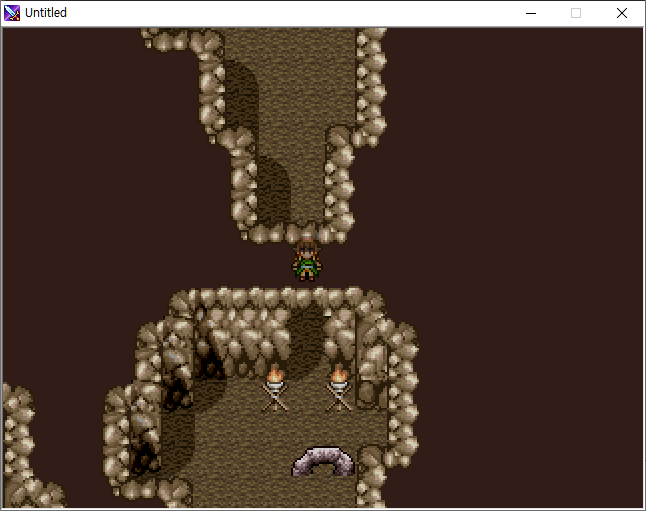Image resolution: width=646 pixels, height=511 pixels.
Task: Click the left flaming torch brazier
Action: click(275, 388)
